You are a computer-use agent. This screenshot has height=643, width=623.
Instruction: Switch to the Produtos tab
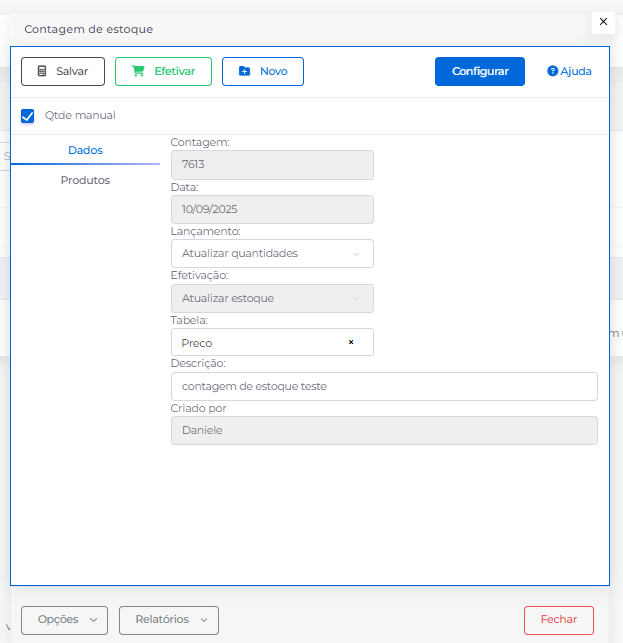85,180
